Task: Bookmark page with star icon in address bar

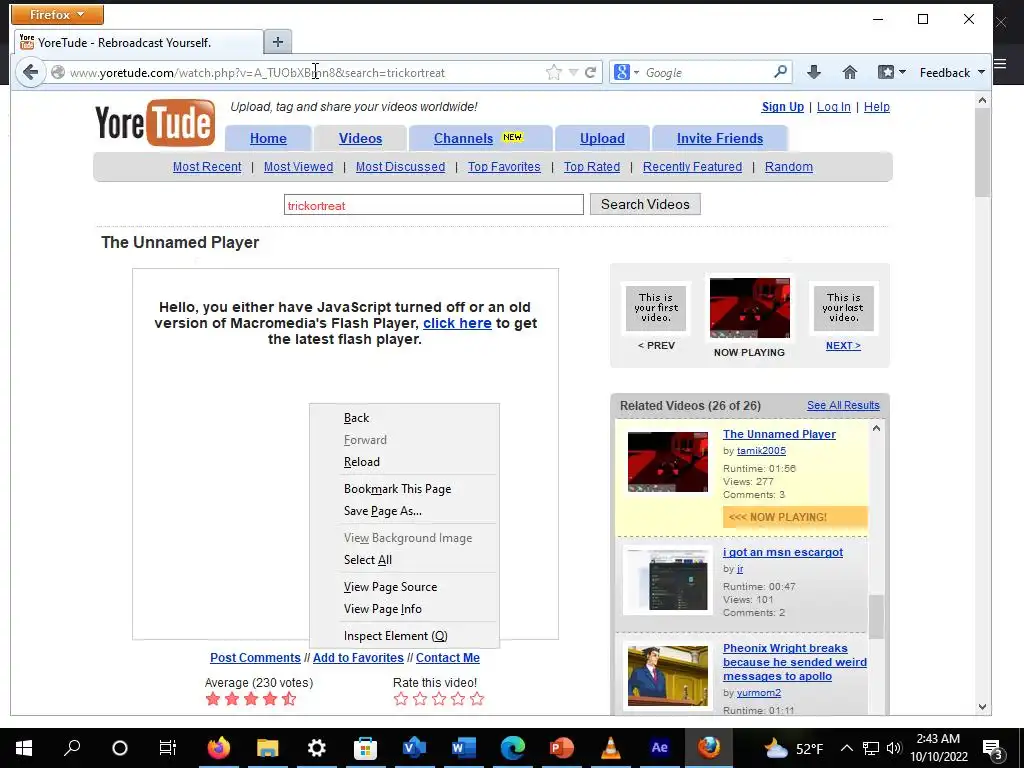Action: tap(553, 72)
